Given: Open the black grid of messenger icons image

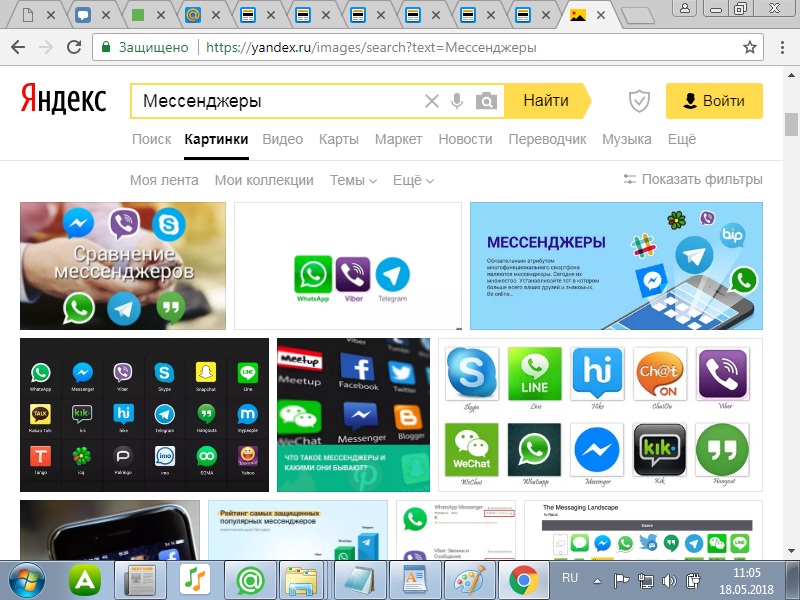Looking at the screenshot, I should point(144,415).
